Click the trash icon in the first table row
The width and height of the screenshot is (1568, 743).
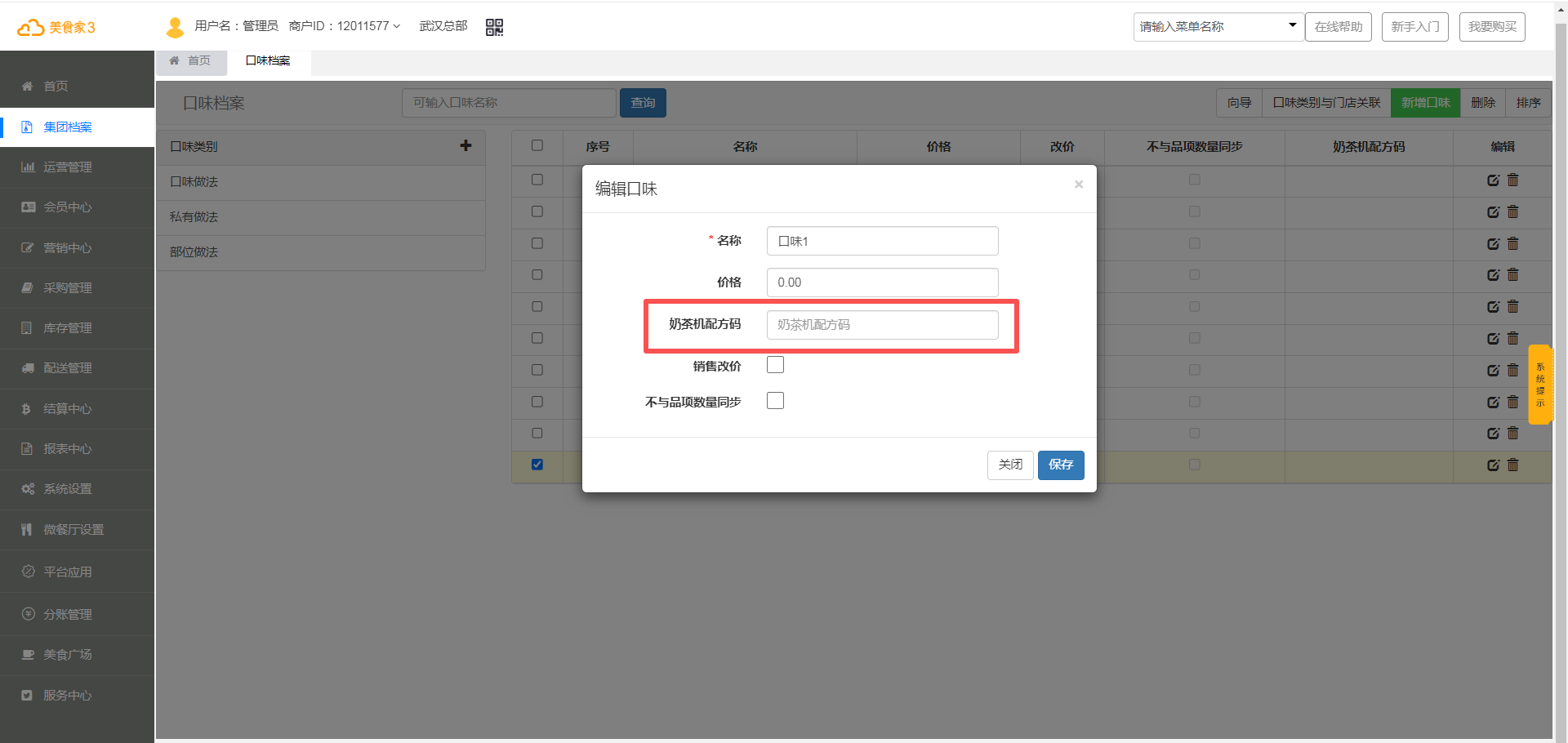click(x=1512, y=180)
